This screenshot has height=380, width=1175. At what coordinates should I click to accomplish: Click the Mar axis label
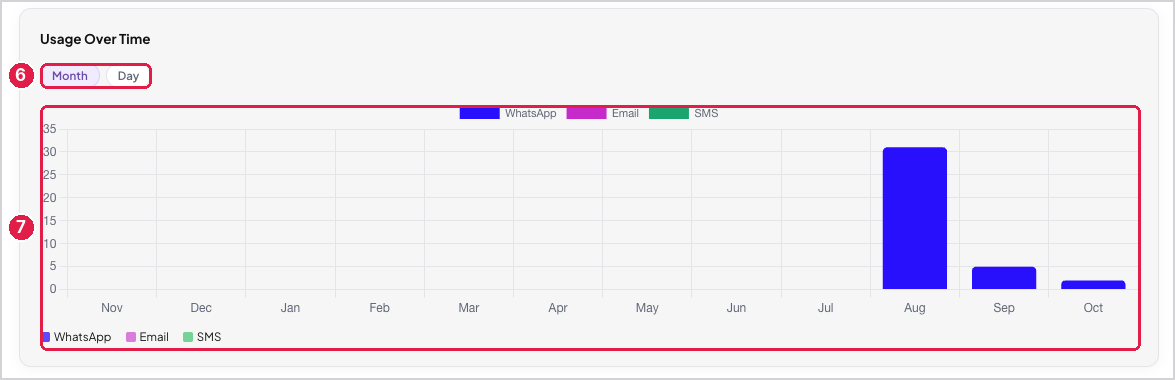(x=468, y=308)
